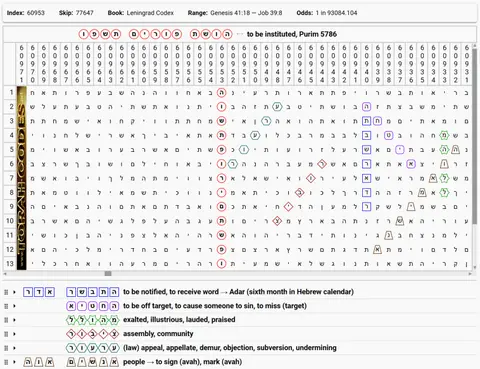
Task: Grab the drag handle of 'to be off target' row
Action: coord(6,306)
